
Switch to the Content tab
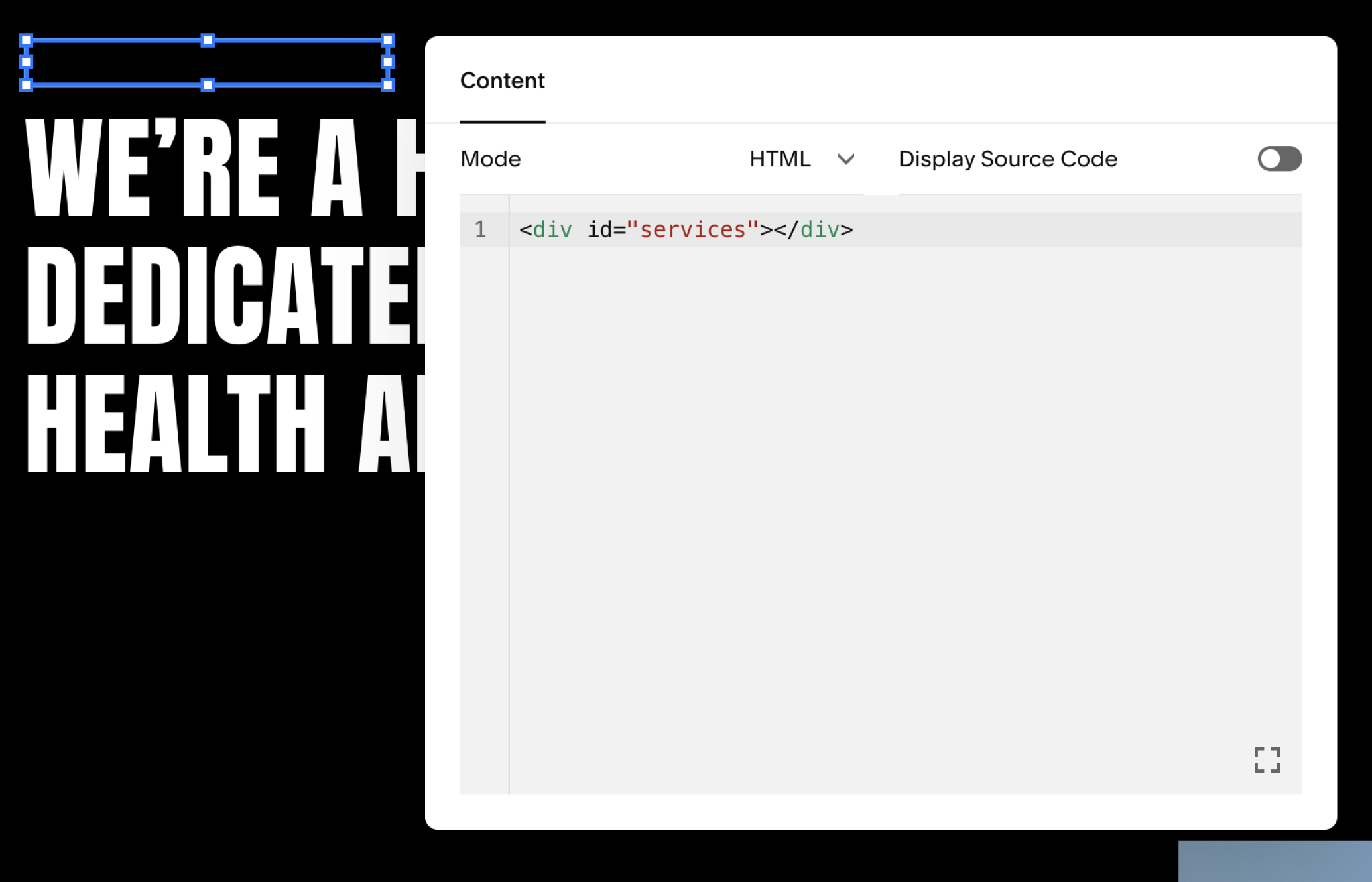click(x=502, y=81)
